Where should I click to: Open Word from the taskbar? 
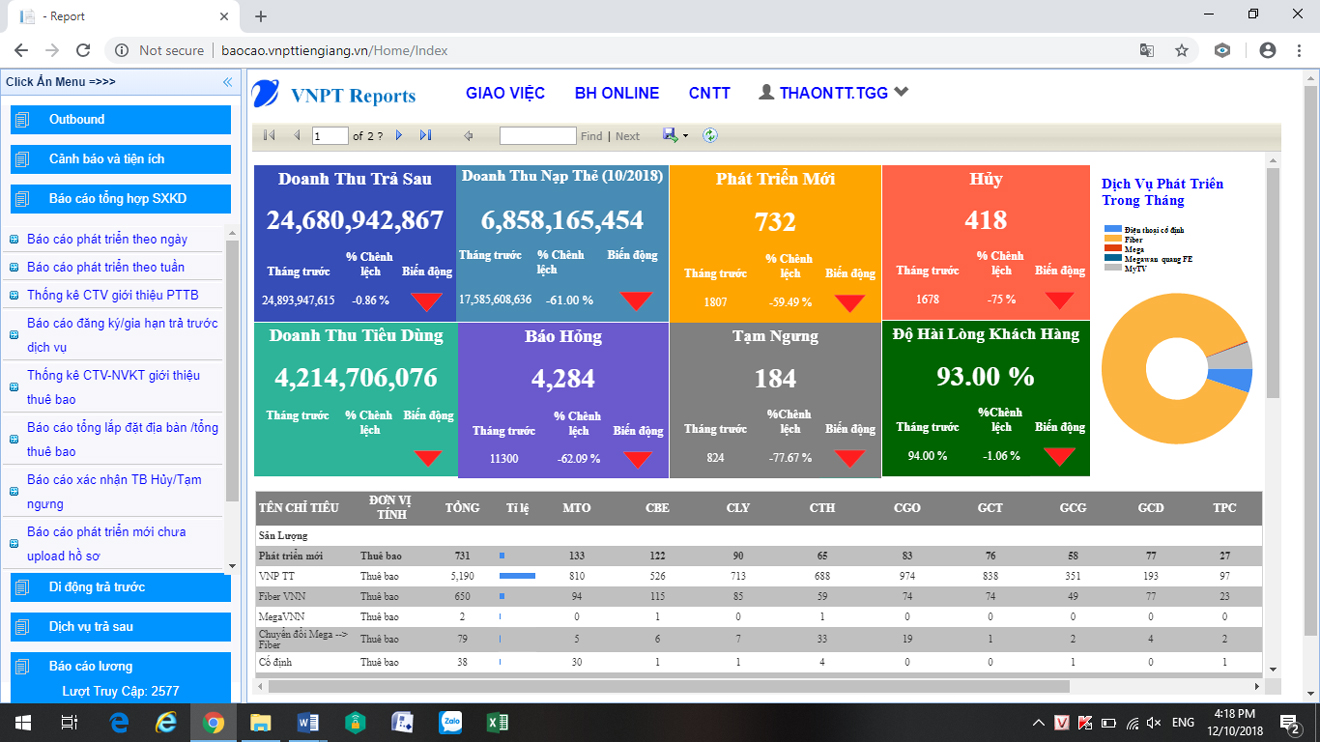coord(308,722)
